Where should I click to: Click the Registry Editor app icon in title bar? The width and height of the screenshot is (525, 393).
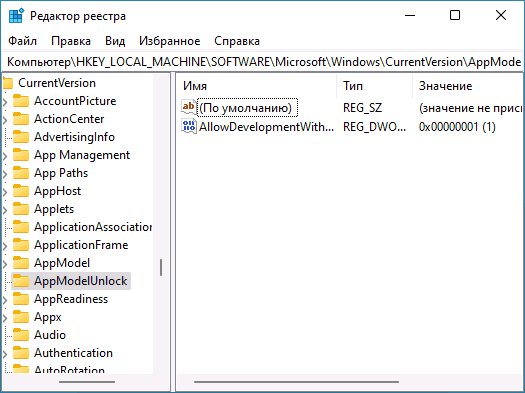coord(16,16)
